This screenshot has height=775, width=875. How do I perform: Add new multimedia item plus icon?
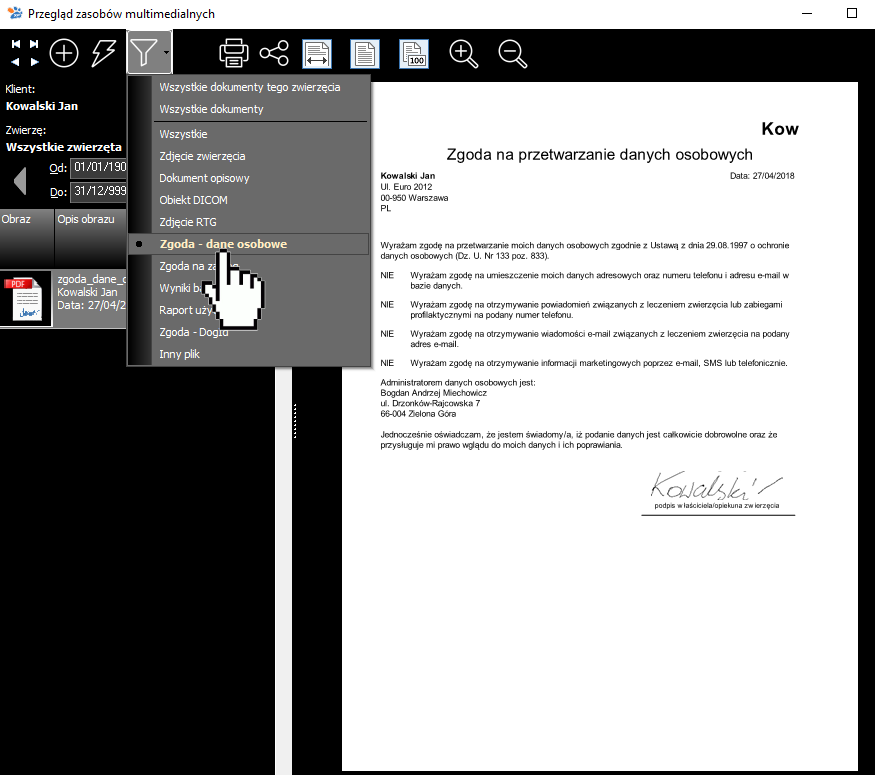(x=64, y=53)
